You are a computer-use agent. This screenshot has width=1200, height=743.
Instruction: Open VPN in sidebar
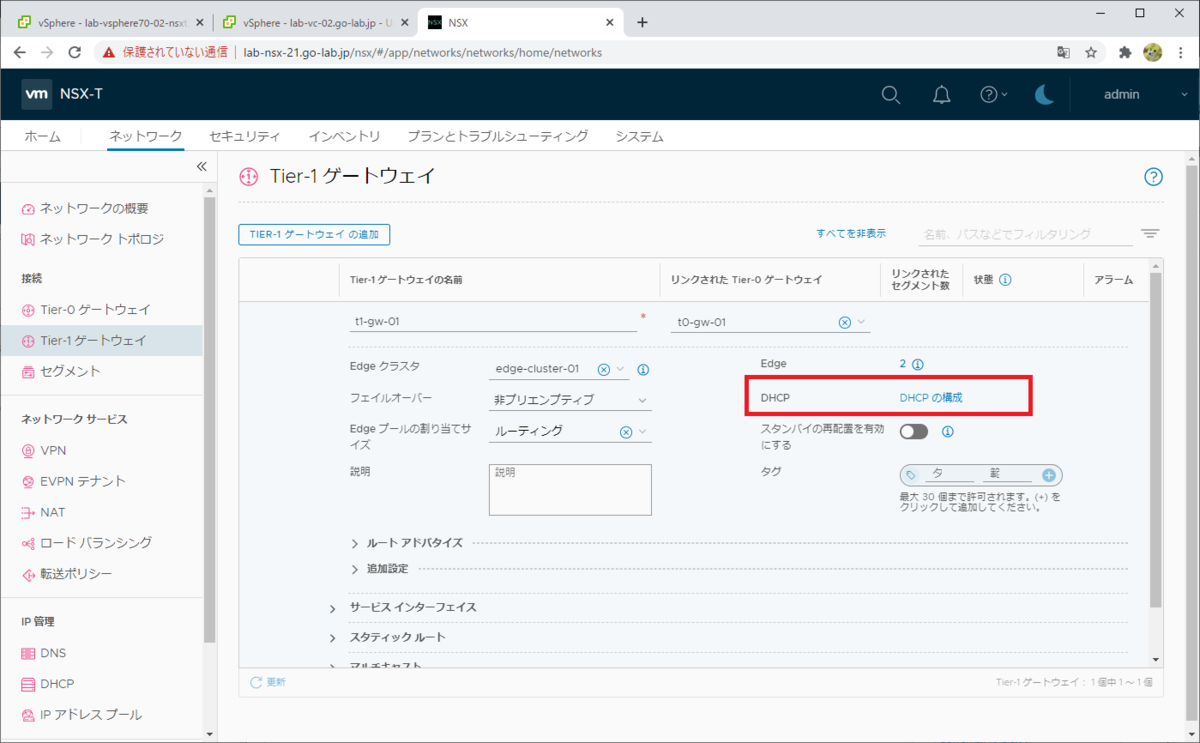click(x=53, y=450)
